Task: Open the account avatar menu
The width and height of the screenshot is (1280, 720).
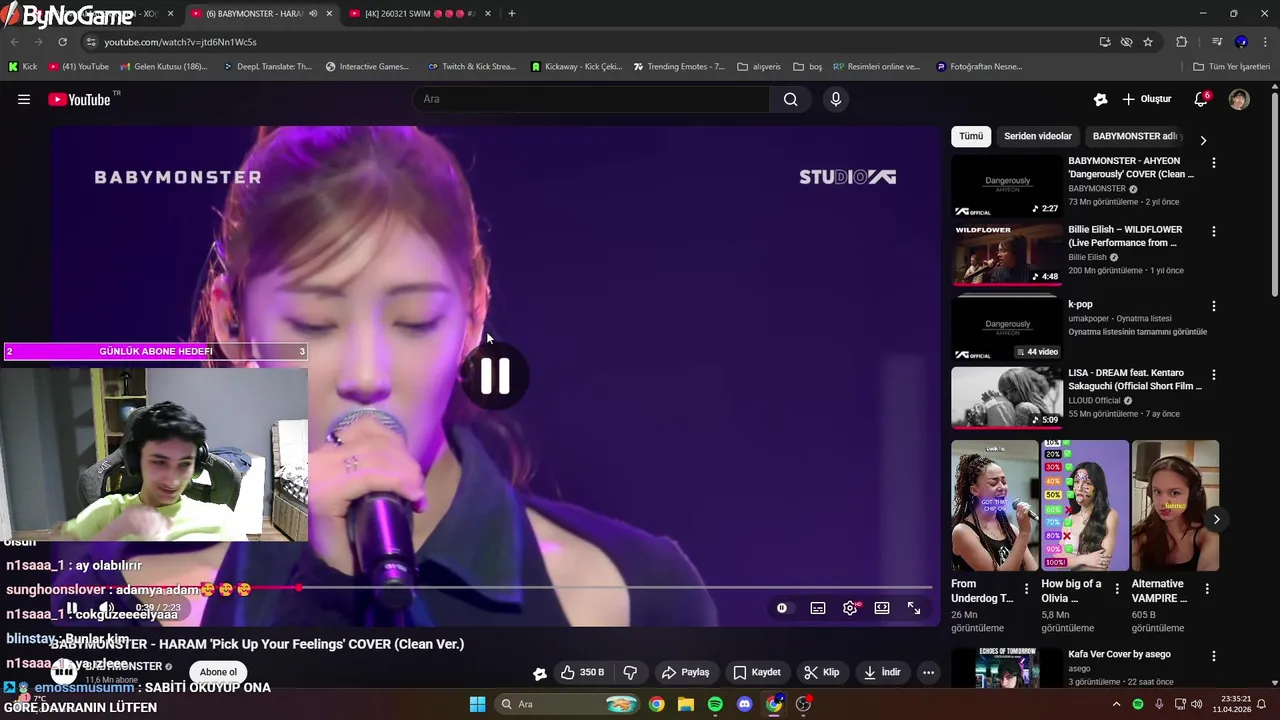Action: (1239, 99)
